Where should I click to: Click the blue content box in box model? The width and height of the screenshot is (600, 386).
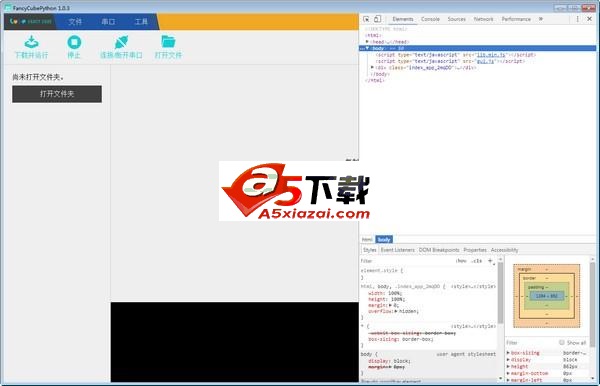[x=547, y=296]
